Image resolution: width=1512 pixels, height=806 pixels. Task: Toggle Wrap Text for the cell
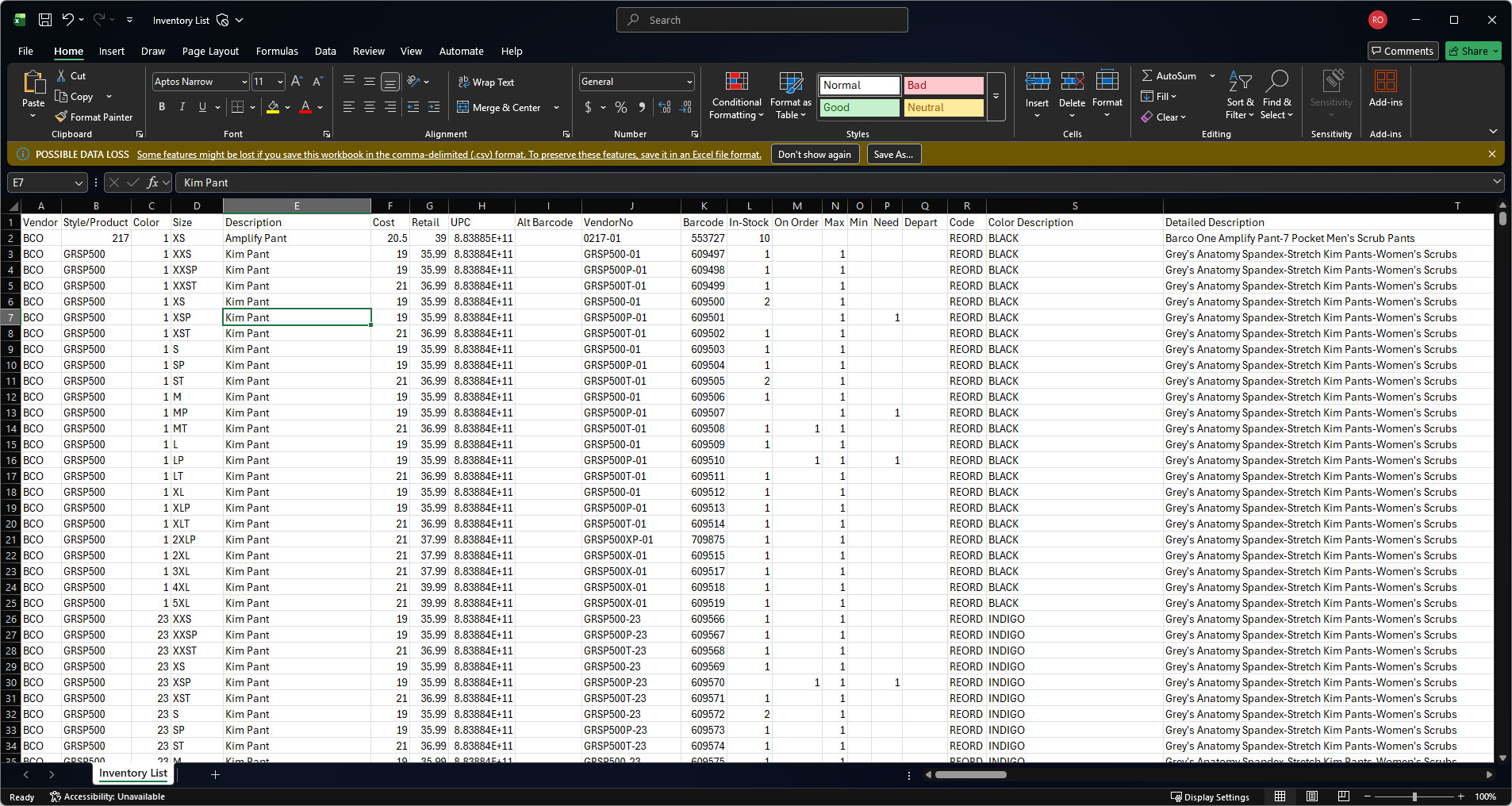pos(485,82)
